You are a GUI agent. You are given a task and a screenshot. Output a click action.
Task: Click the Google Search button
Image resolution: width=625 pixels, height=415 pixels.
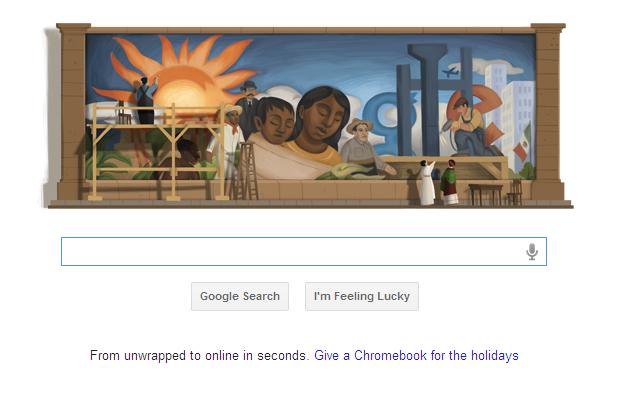240,296
